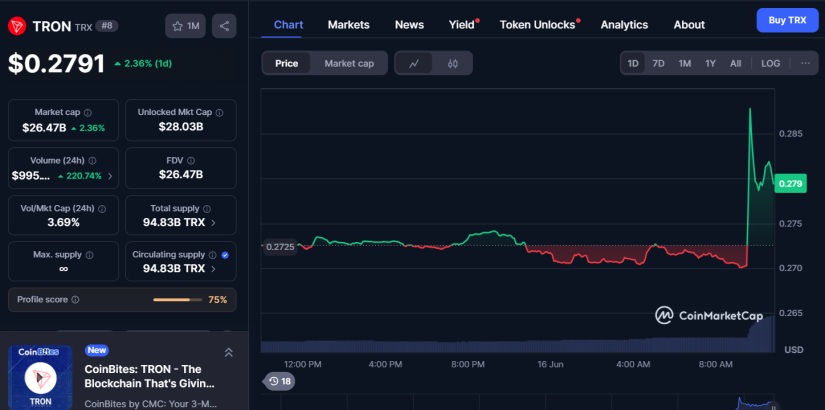Click the Market cap info icon
This screenshot has height=410, width=825.
tap(88, 113)
